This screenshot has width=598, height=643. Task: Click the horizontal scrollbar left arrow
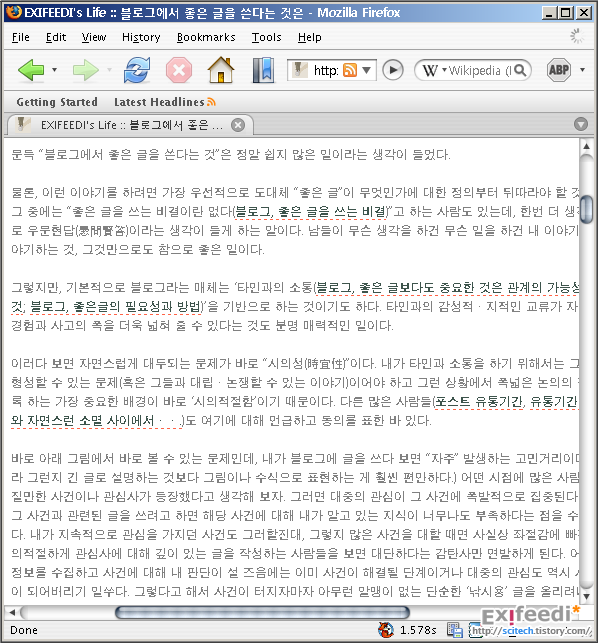tap(12, 613)
